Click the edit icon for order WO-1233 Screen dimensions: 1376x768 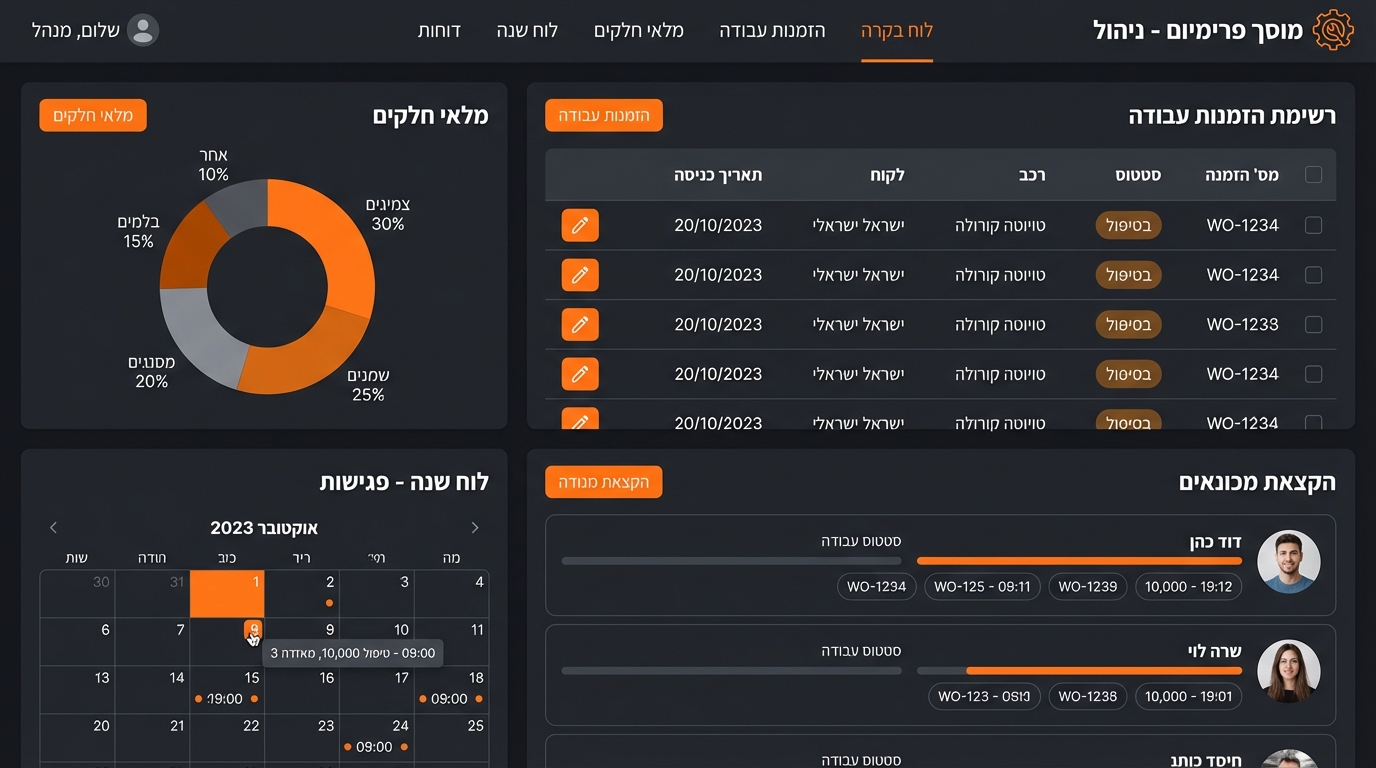(x=580, y=324)
